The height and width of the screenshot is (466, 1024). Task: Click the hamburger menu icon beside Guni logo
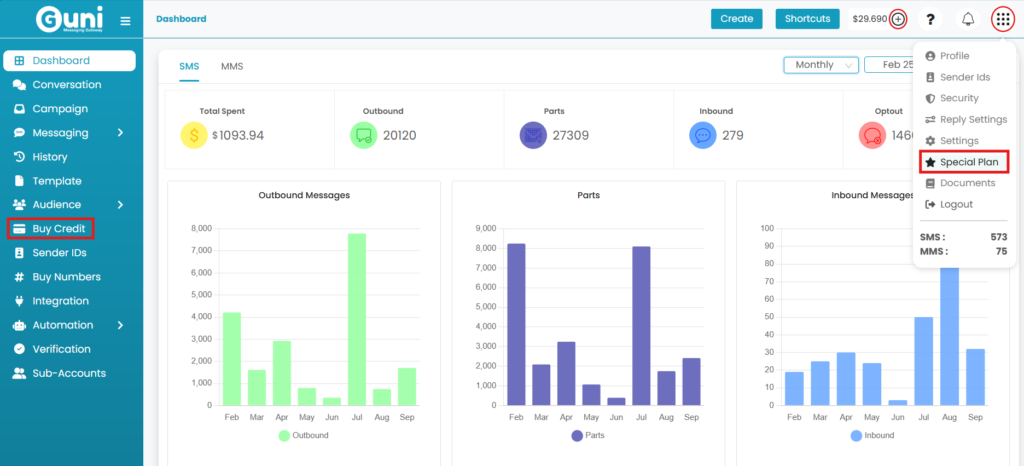pos(125,20)
